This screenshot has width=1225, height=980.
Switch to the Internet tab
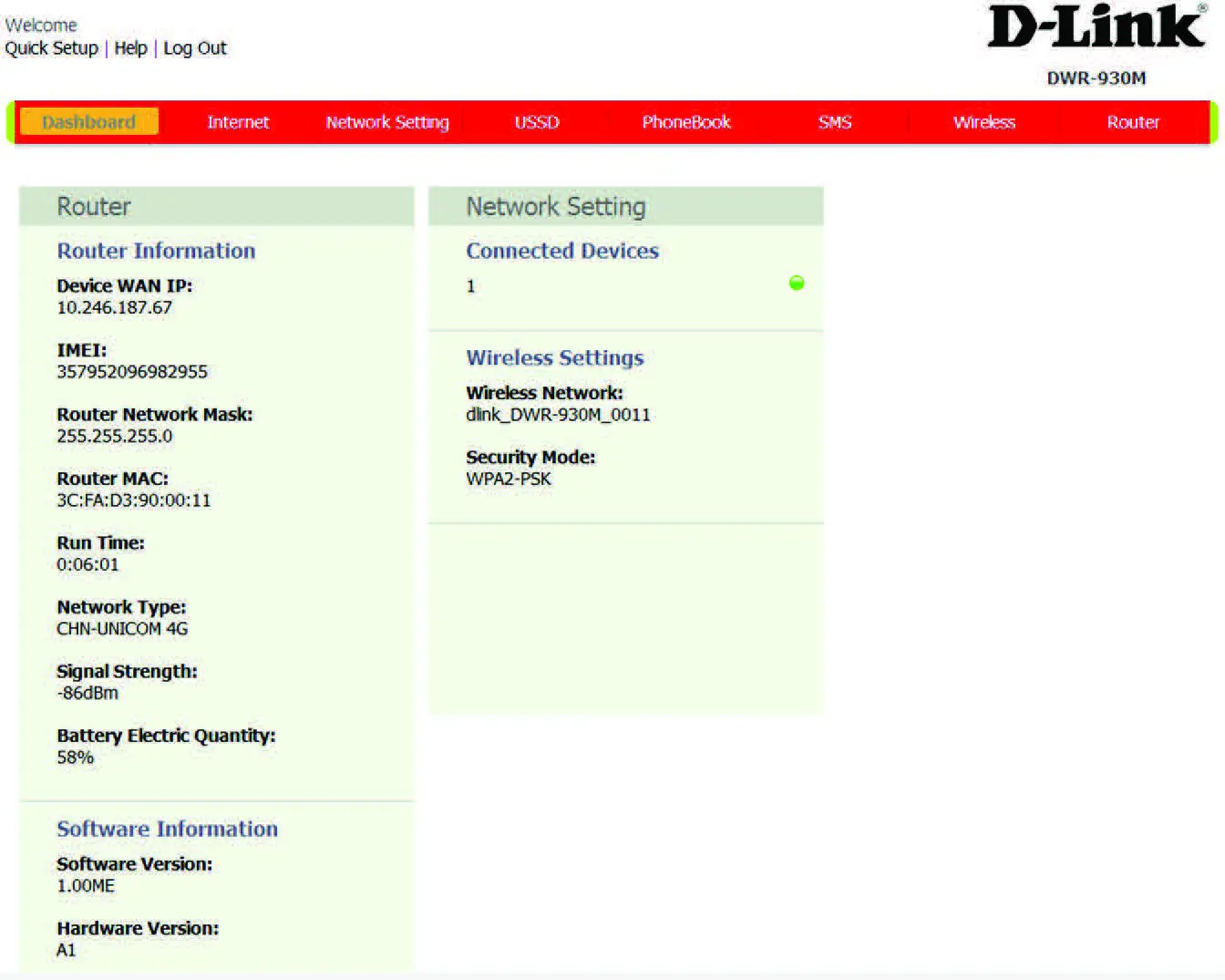238,121
